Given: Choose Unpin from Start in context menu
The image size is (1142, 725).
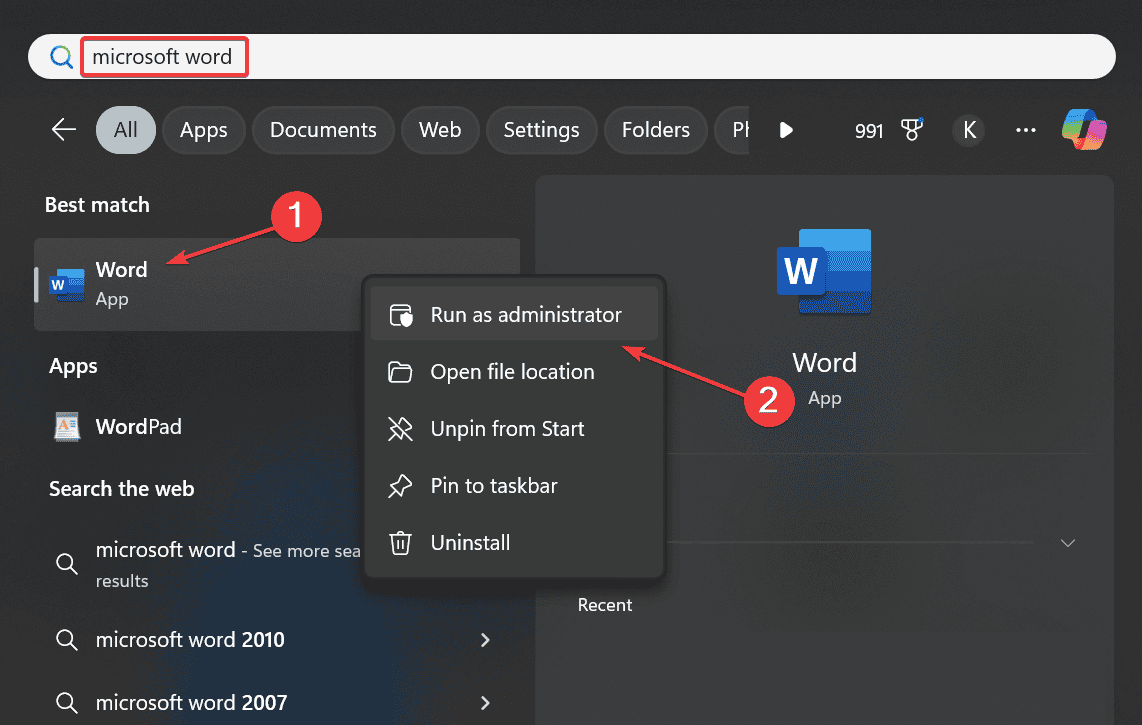Looking at the screenshot, I should [x=514, y=428].
